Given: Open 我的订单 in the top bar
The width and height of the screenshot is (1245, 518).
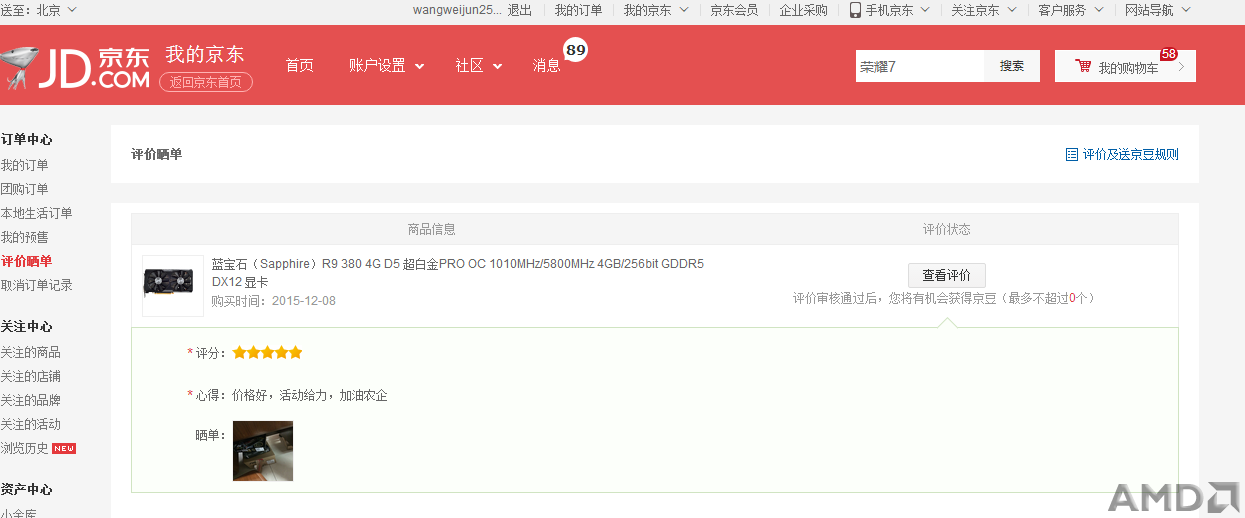Looking at the screenshot, I should click(579, 10).
